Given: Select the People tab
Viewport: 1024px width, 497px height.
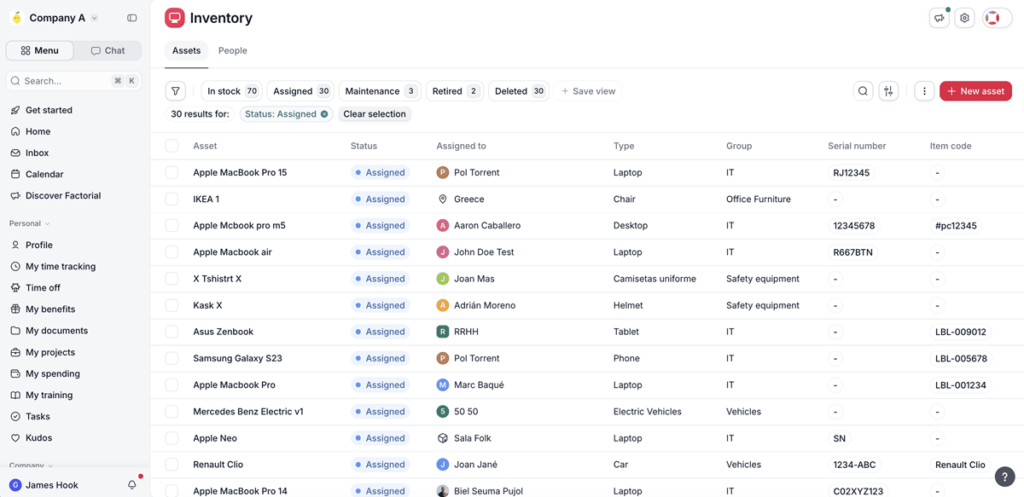Looking at the screenshot, I should (x=232, y=51).
